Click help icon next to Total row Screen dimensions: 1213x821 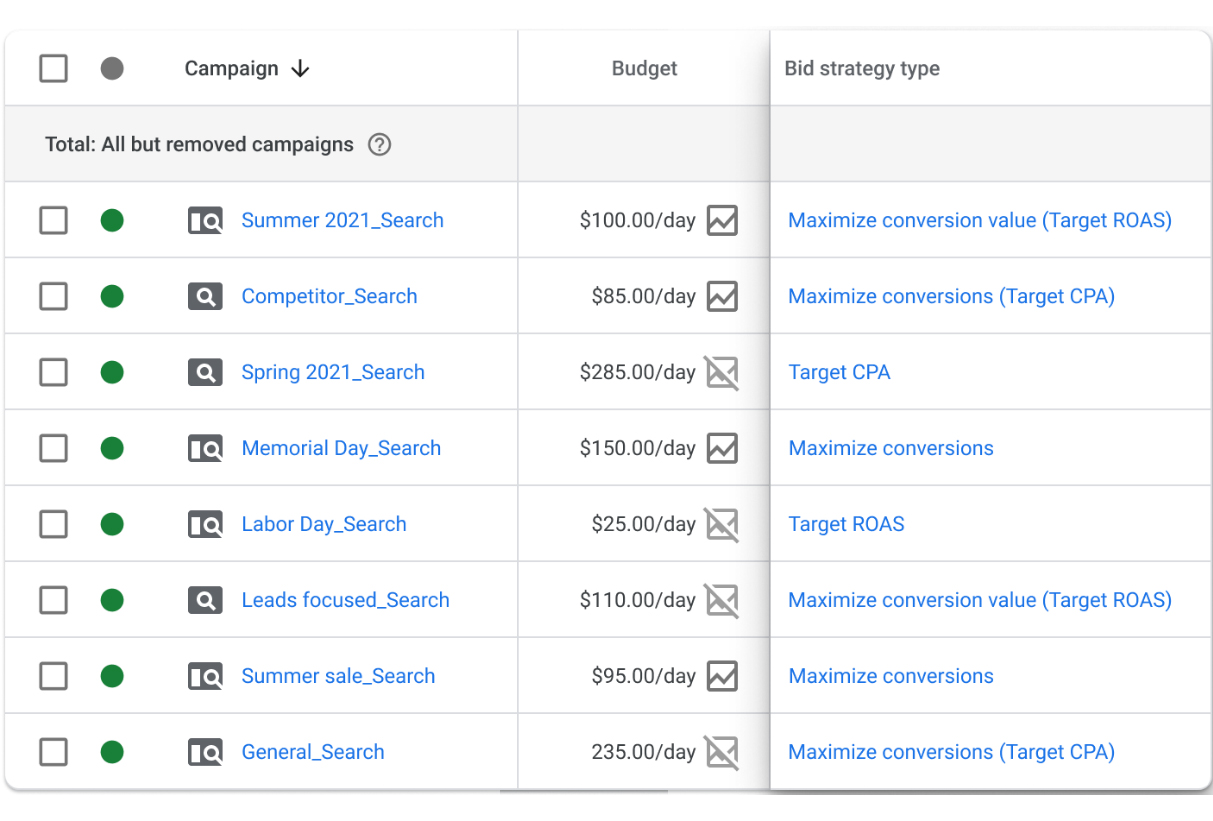(379, 144)
